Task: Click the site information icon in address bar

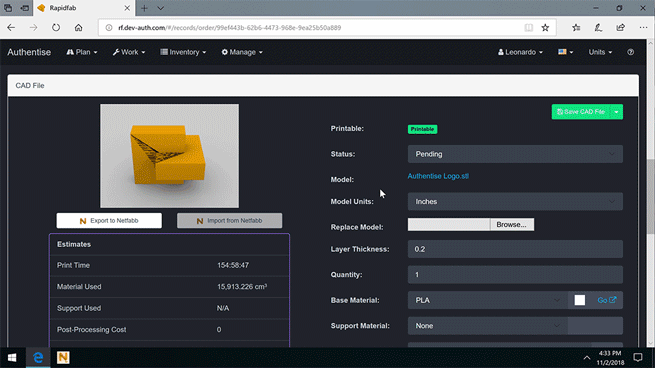Action: coord(109,28)
